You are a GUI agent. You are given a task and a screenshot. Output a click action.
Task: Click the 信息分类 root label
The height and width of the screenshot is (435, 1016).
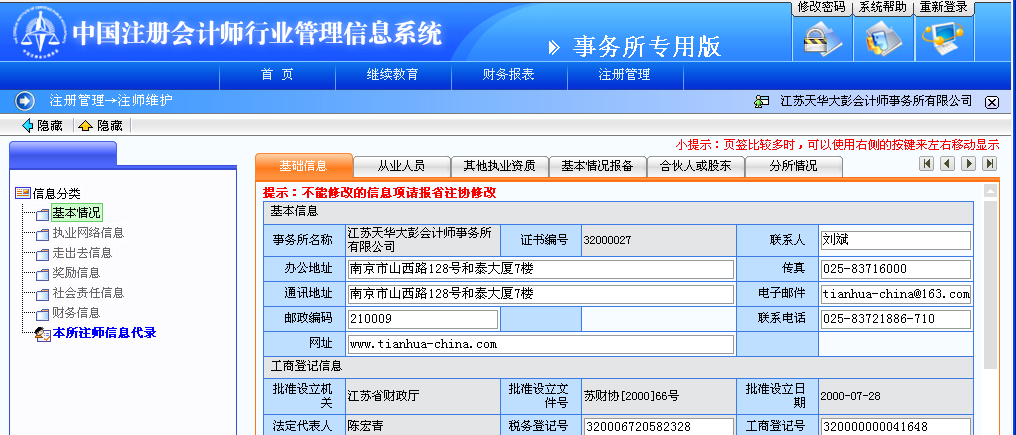(x=57, y=193)
